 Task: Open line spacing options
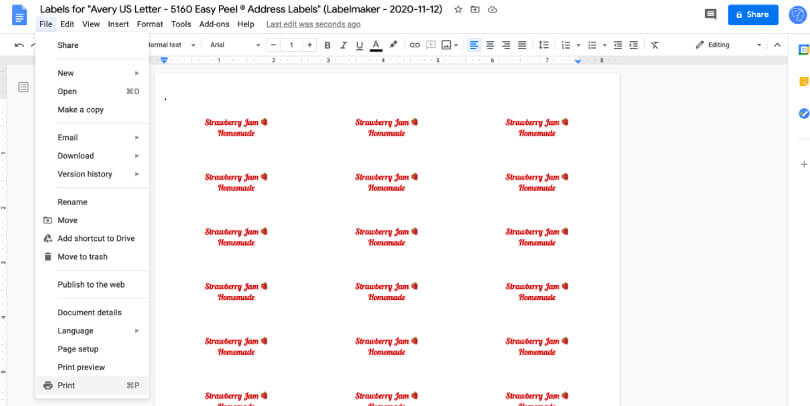tap(543, 45)
